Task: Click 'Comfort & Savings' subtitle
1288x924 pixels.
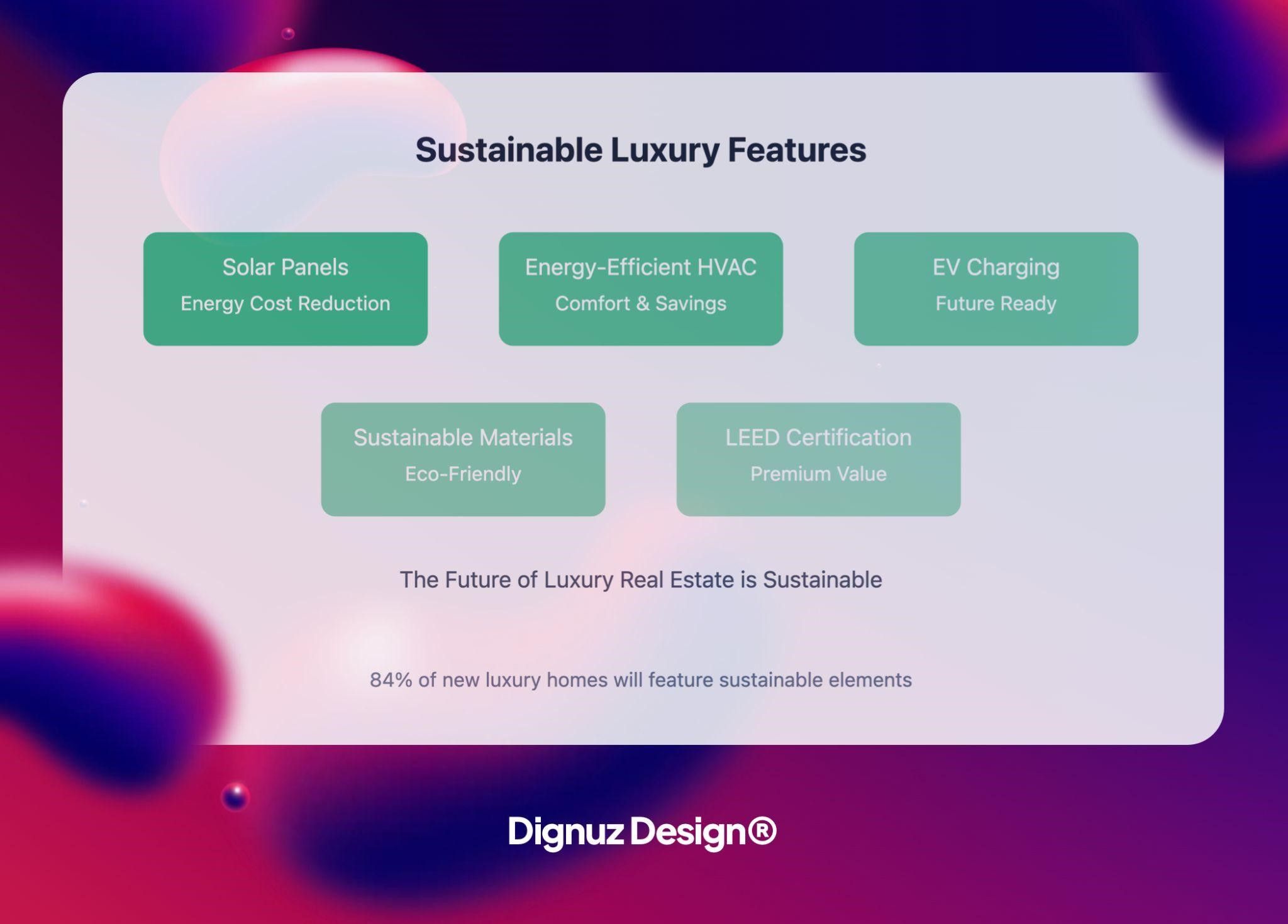Action: click(641, 304)
